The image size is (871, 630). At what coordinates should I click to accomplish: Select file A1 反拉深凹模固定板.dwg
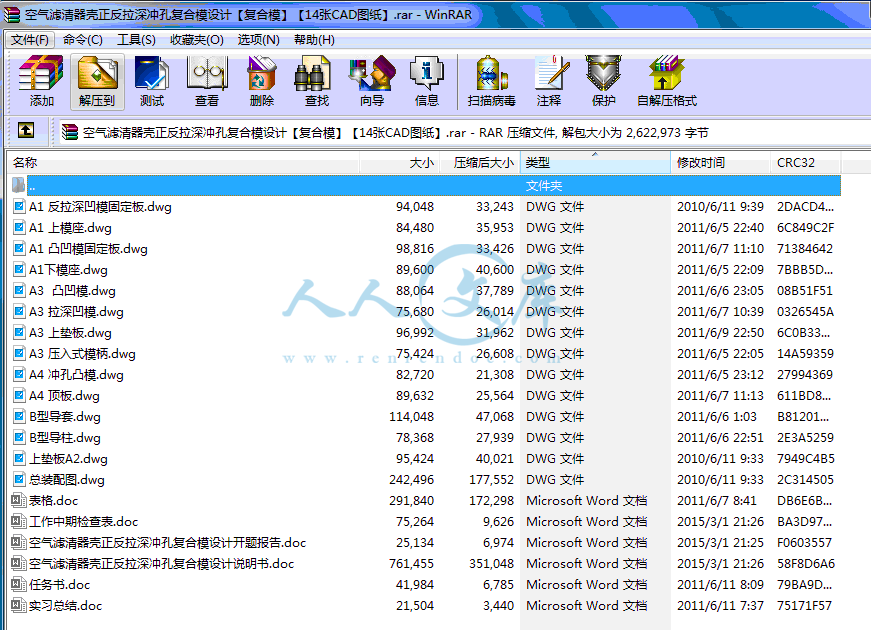click(100, 207)
